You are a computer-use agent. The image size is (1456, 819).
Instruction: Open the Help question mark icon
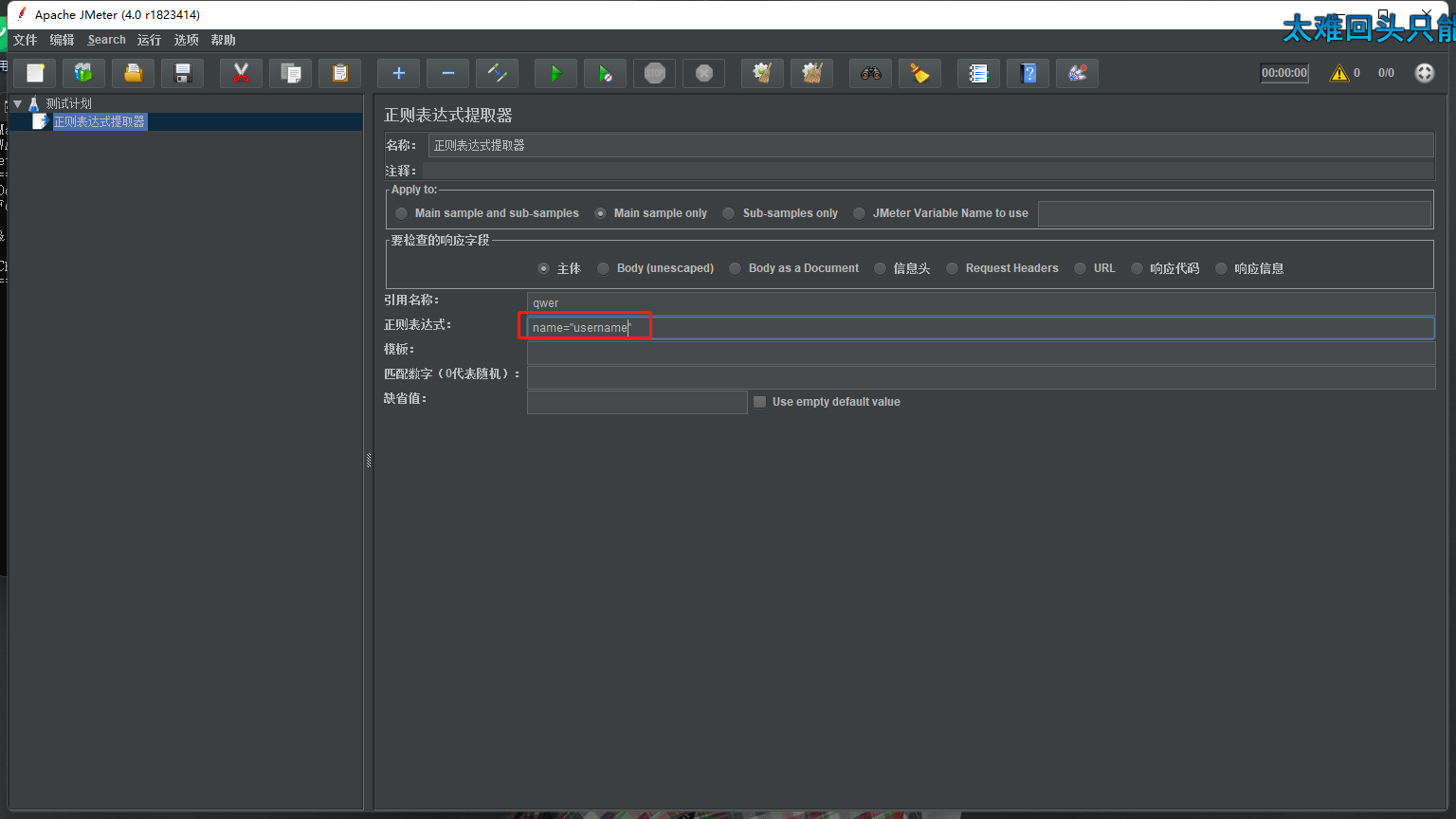tap(1028, 73)
